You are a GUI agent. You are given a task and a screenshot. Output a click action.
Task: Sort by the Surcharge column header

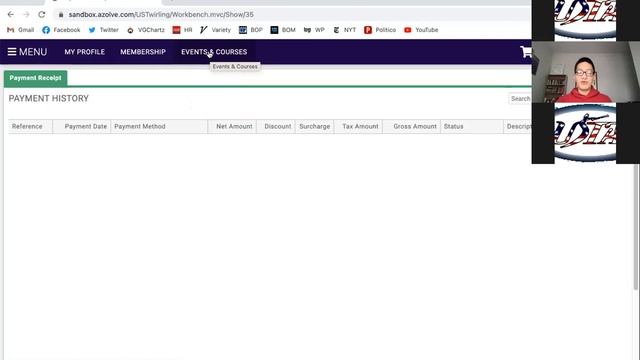click(314, 127)
